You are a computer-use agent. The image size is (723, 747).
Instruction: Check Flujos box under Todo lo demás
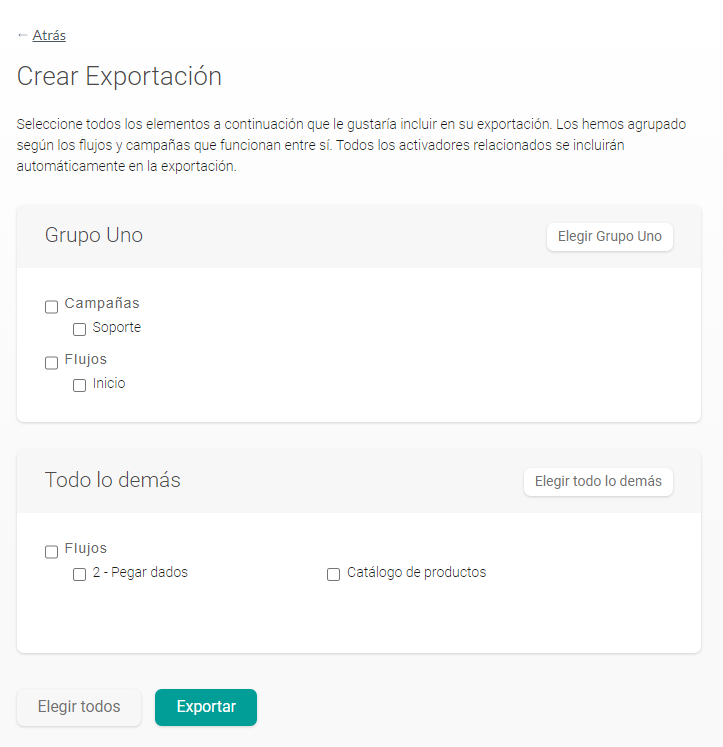[x=52, y=552]
